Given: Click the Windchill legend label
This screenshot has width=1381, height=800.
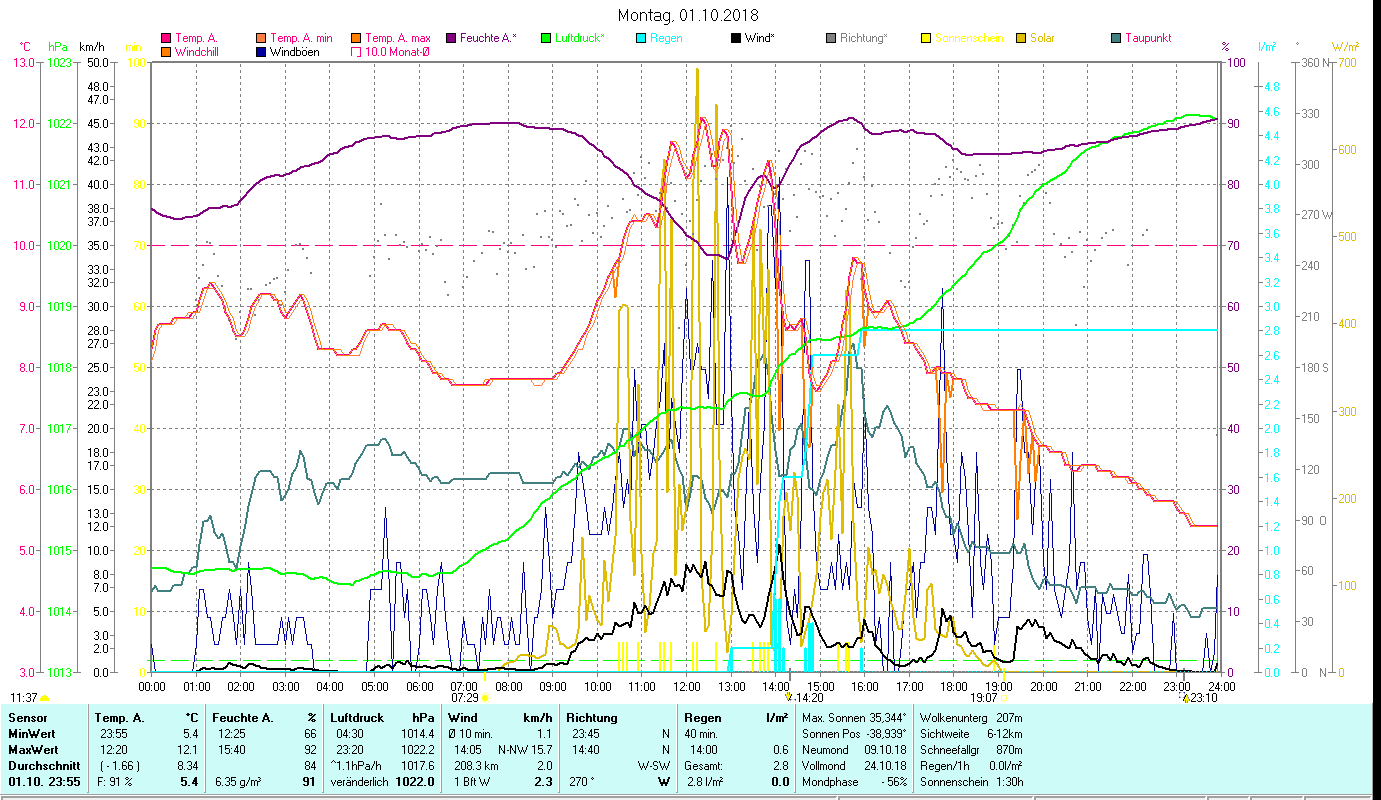Looking at the screenshot, I should pyautogui.click(x=199, y=51).
